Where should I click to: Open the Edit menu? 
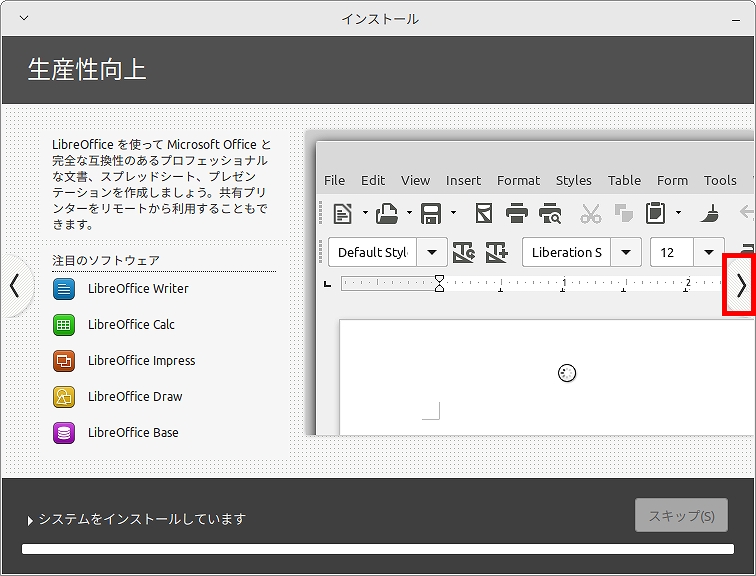(373, 180)
